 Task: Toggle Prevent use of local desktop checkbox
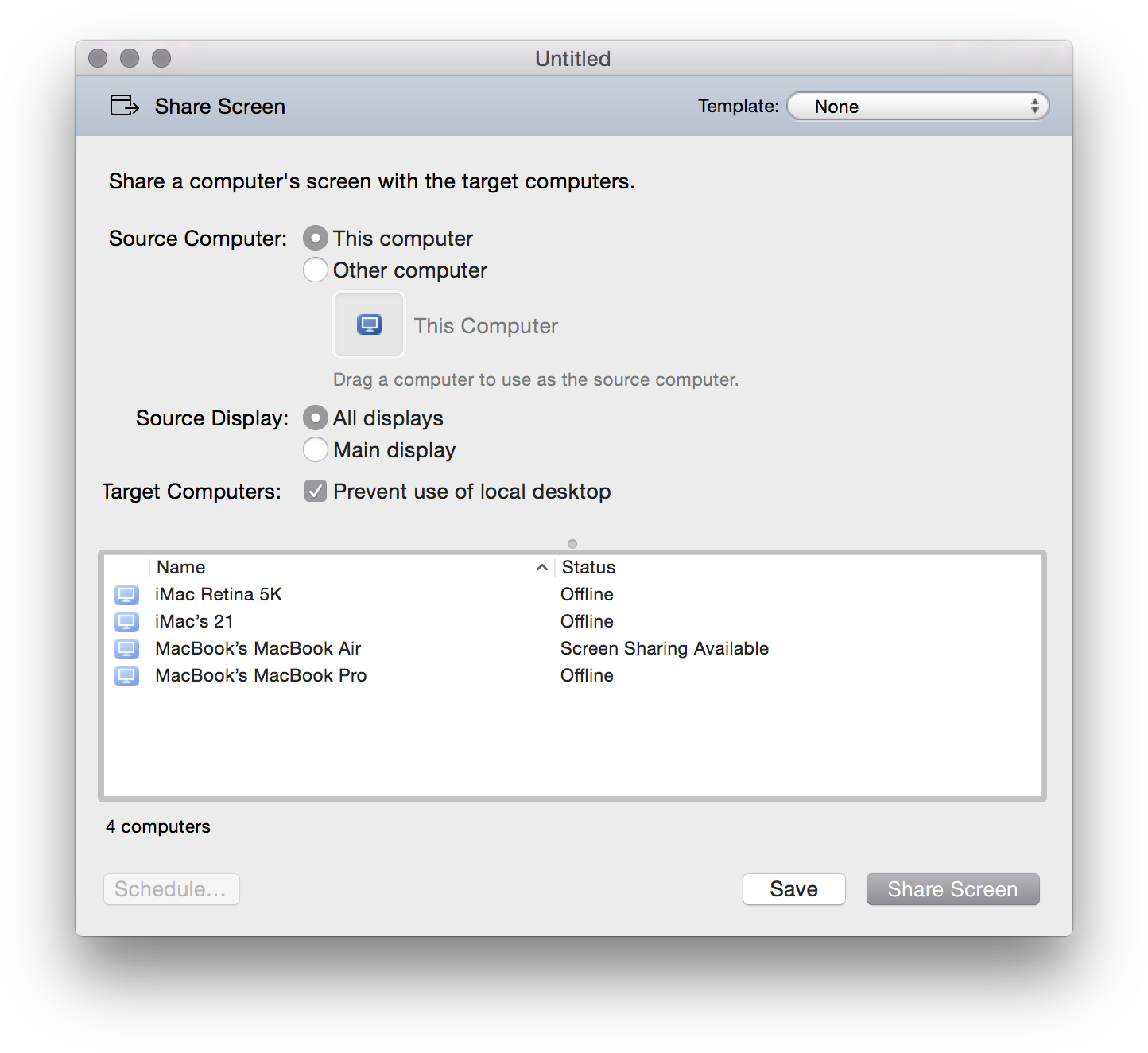pyautogui.click(x=316, y=491)
